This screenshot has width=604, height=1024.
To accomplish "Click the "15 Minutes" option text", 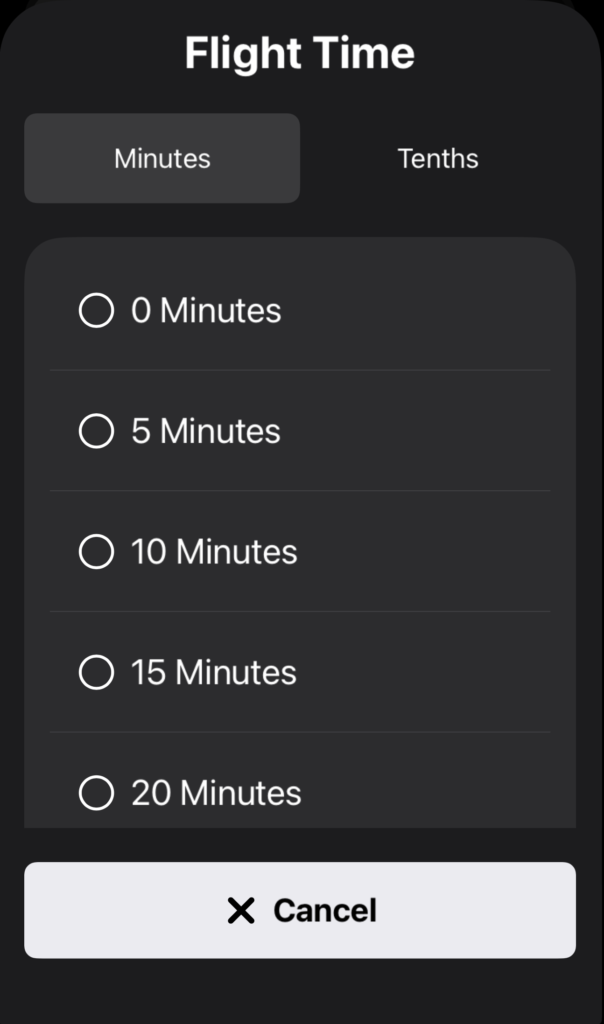I will pos(214,672).
